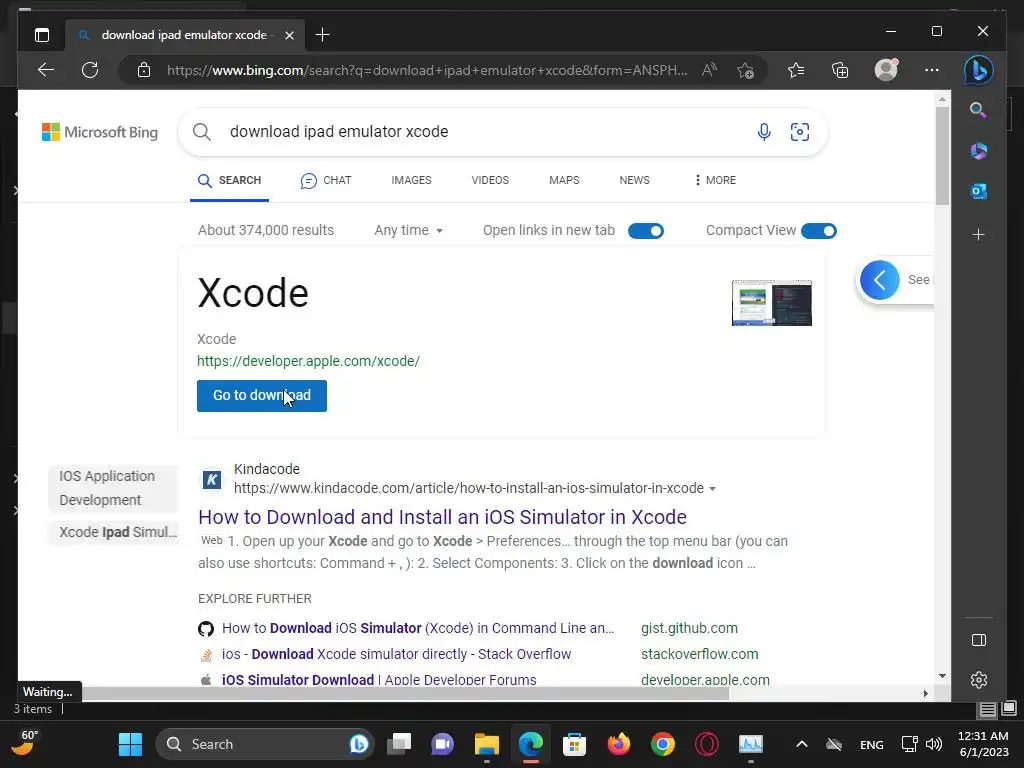Open the read aloud icon in address bar
This screenshot has height=768, width=1024.
pyautogui.click(x=709, y=70)
